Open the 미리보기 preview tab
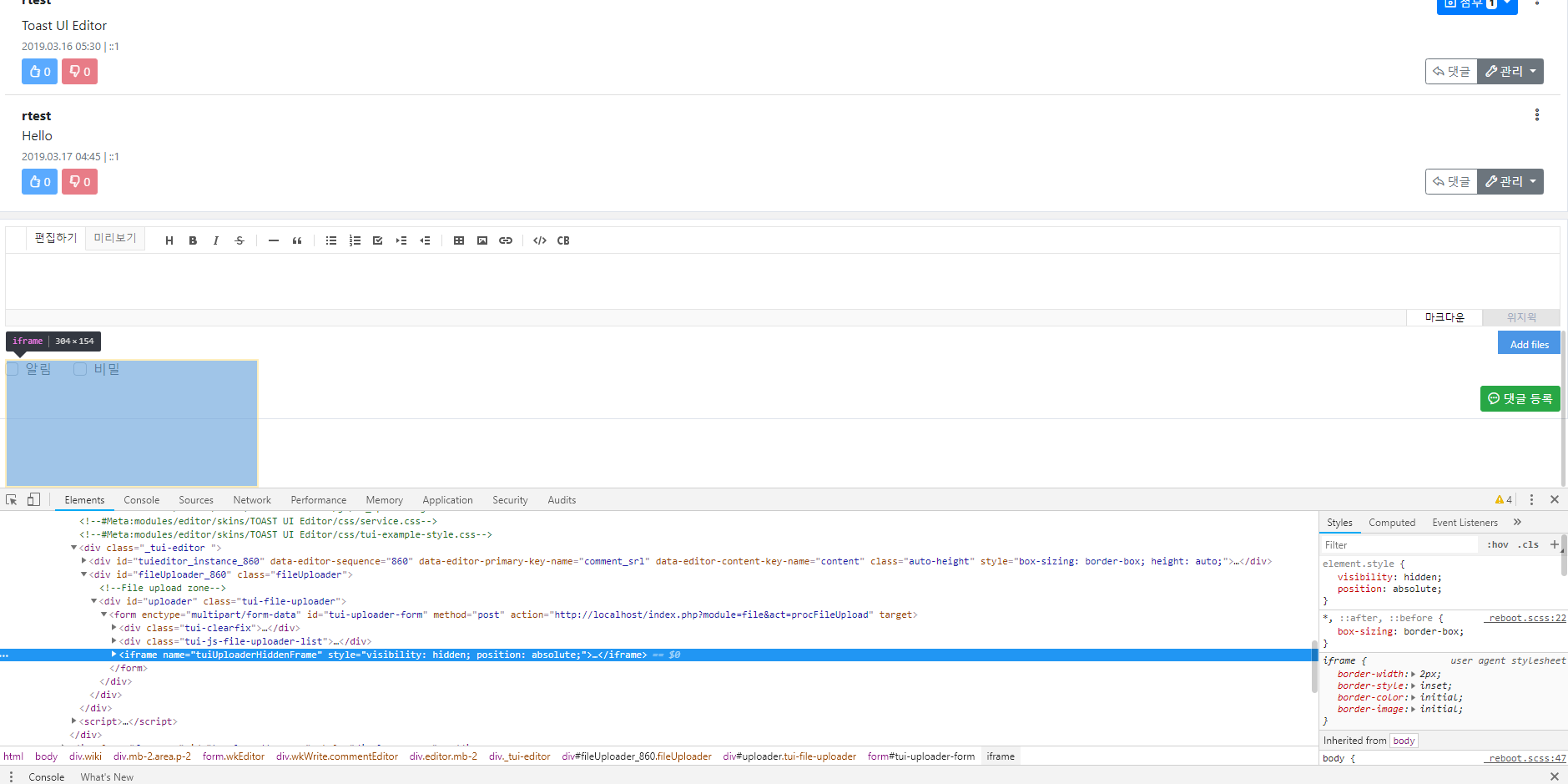1568x784 pixels. click(115, 238)
